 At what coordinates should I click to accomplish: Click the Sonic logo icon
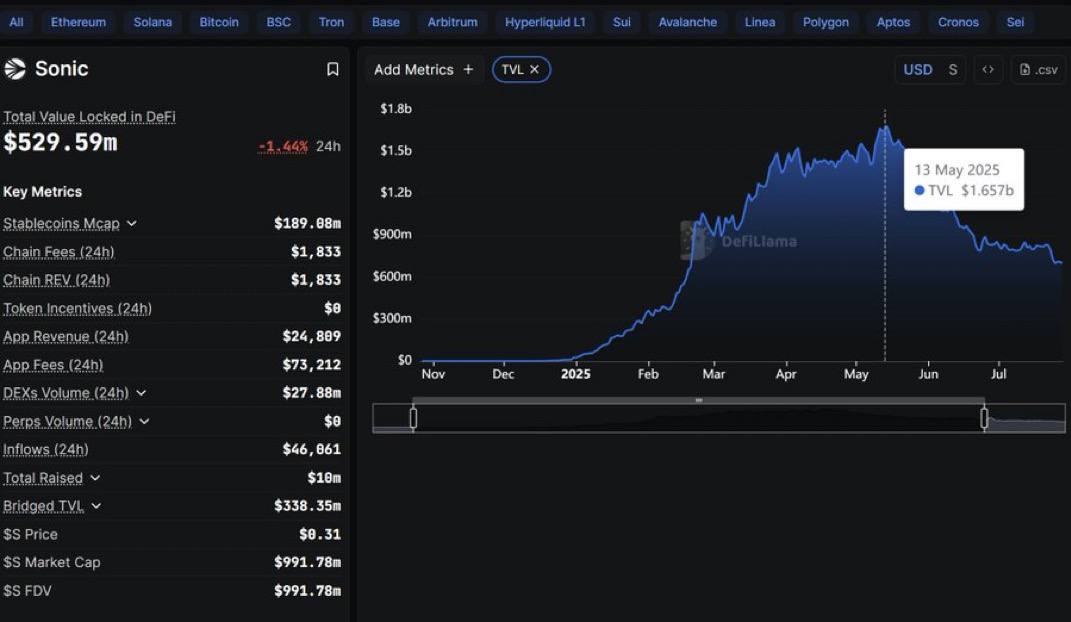(x=15, y=69)
